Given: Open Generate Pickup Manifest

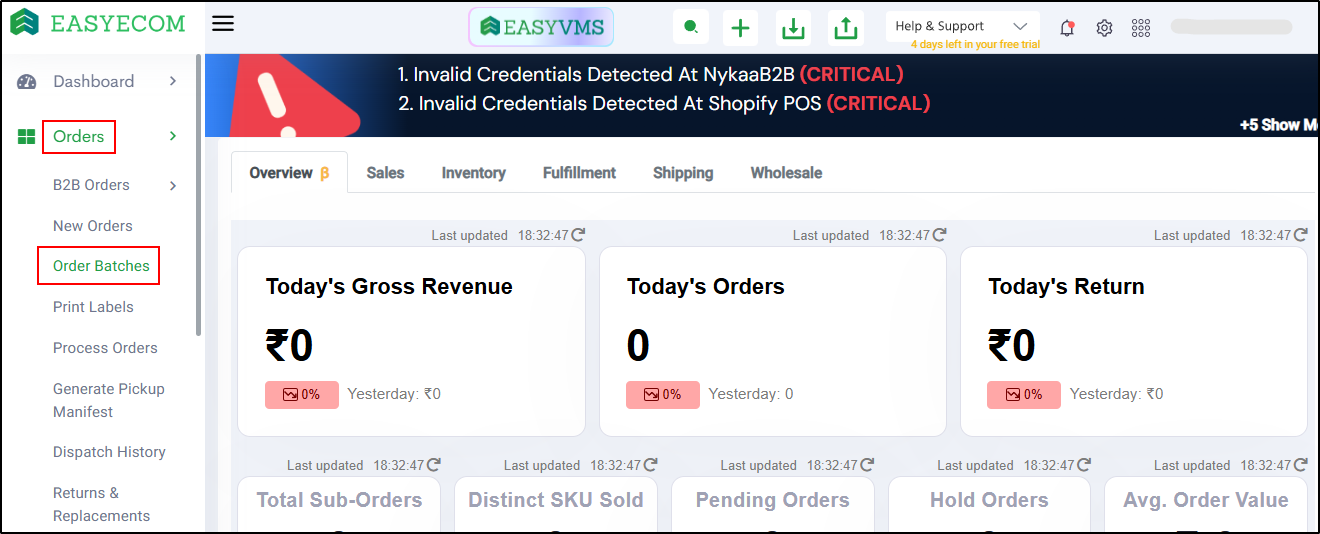Looking at the screenshot, I should pos(109,400).
